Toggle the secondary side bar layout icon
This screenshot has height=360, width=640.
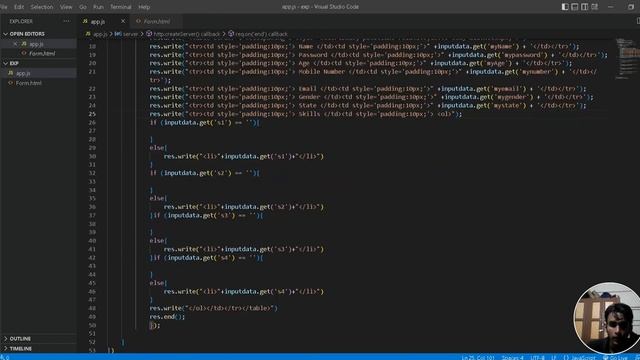coord(584,7)
